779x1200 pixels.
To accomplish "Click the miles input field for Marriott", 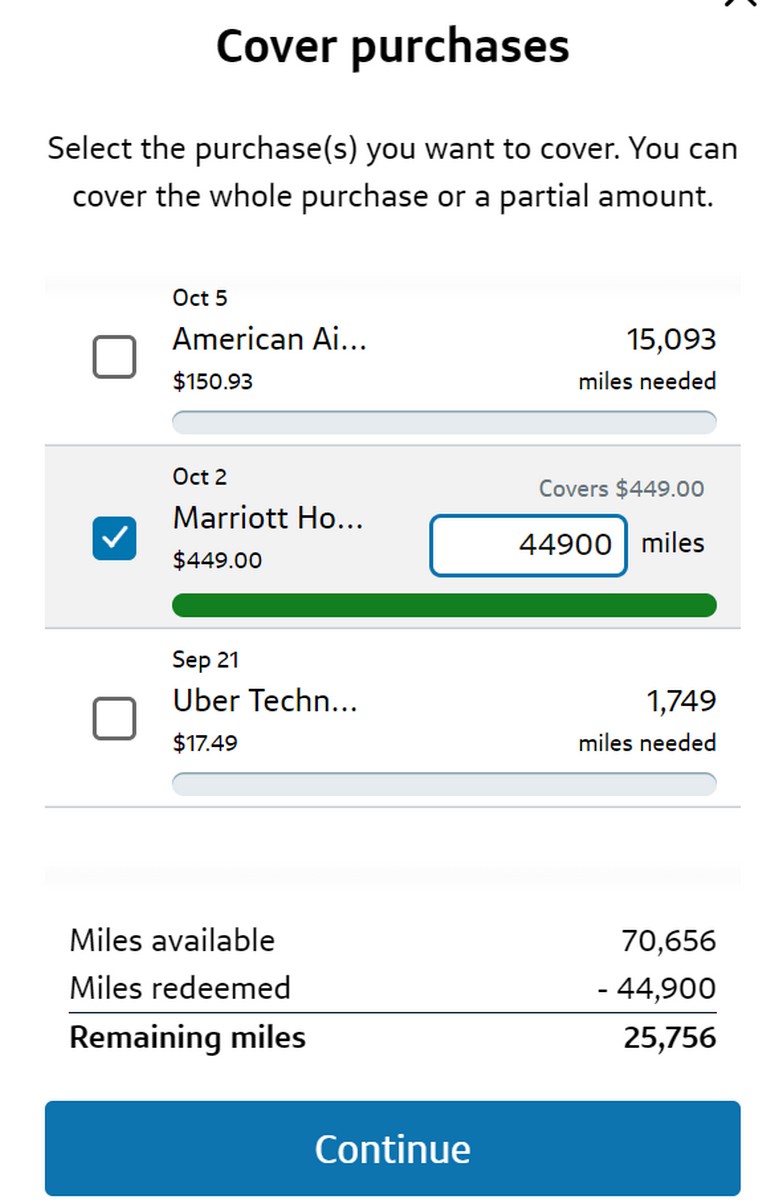I will coord(528,543).
